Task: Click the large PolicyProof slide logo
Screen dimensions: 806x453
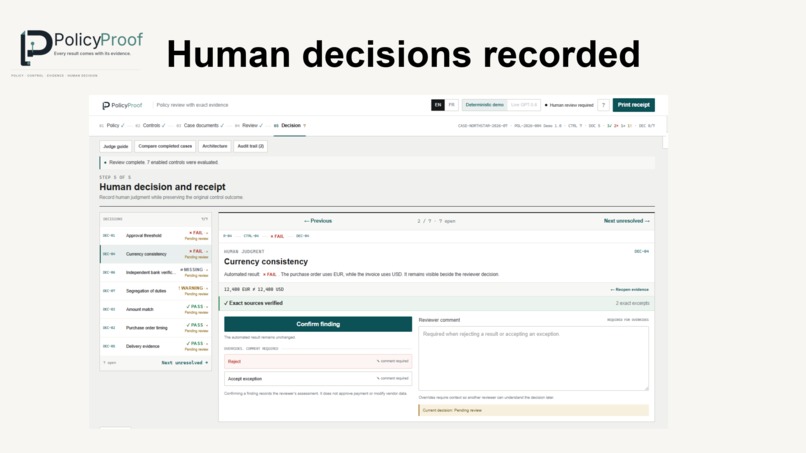Action: pyautogui.click(x=81, y=48)
